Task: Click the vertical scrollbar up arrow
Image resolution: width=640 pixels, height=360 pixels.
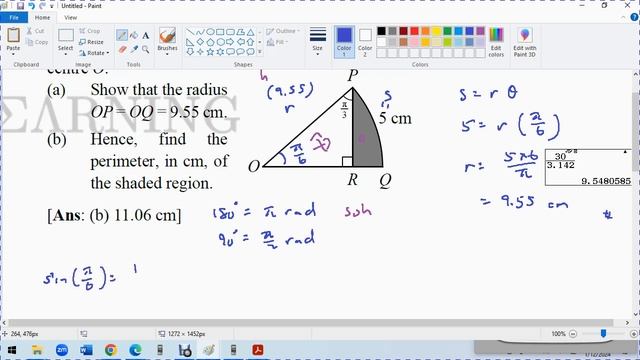Action: tap(636, 74)
